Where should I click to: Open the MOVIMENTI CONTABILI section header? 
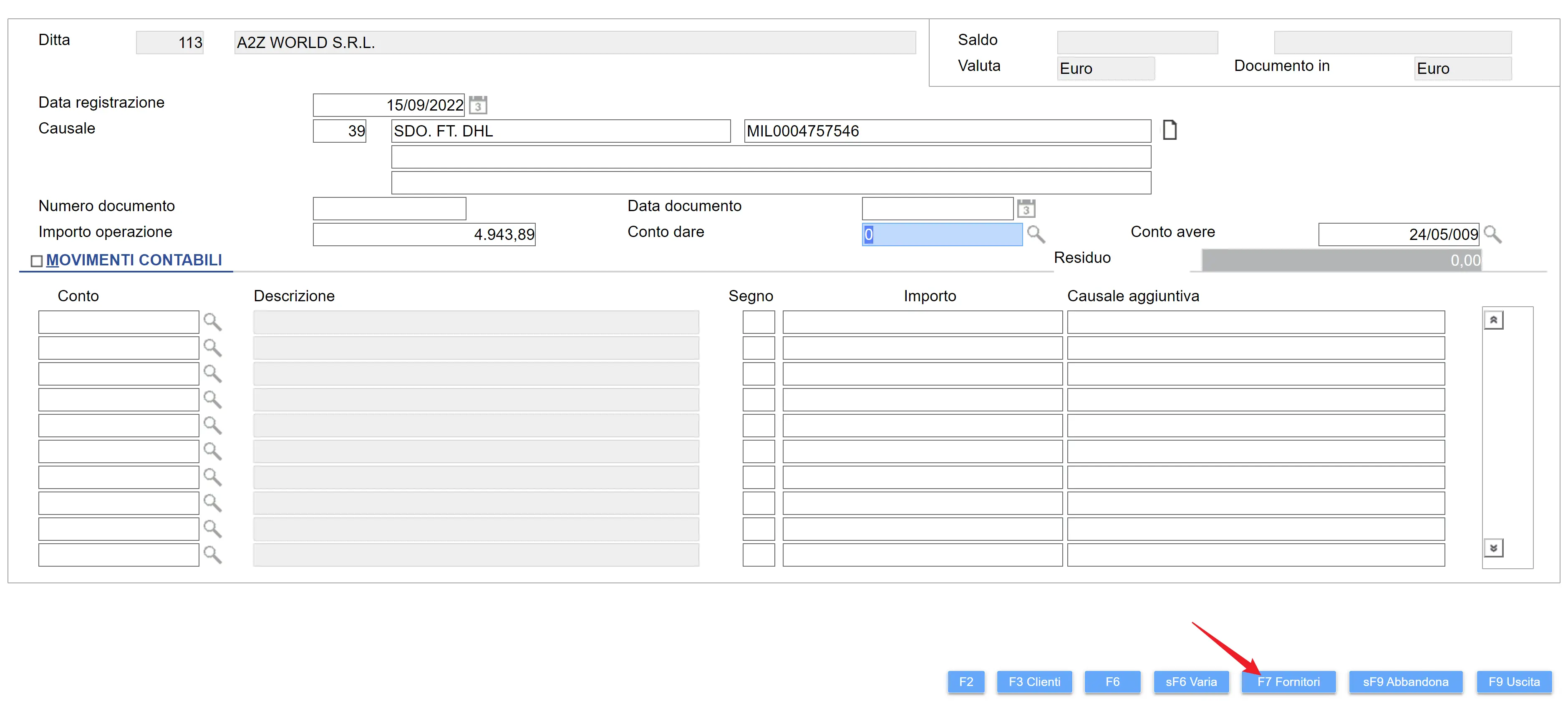(134, 260)
